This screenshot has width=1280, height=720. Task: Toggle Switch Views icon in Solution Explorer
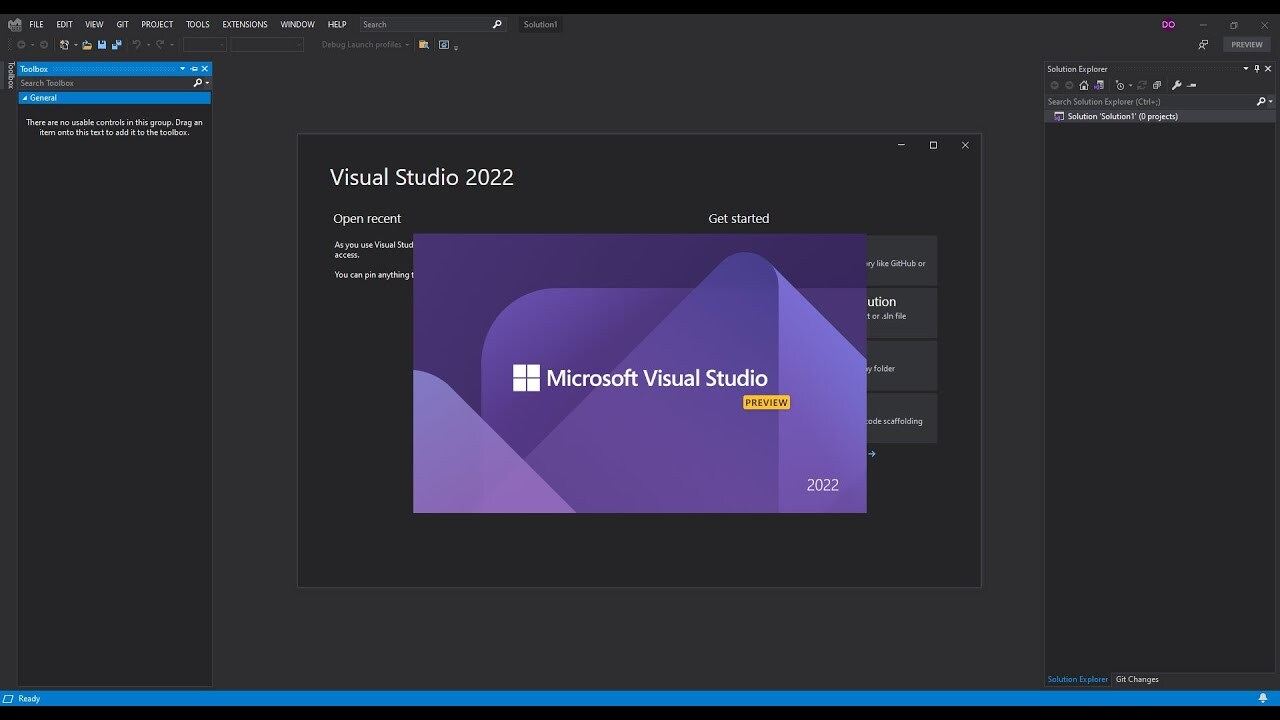point(1097,85)
